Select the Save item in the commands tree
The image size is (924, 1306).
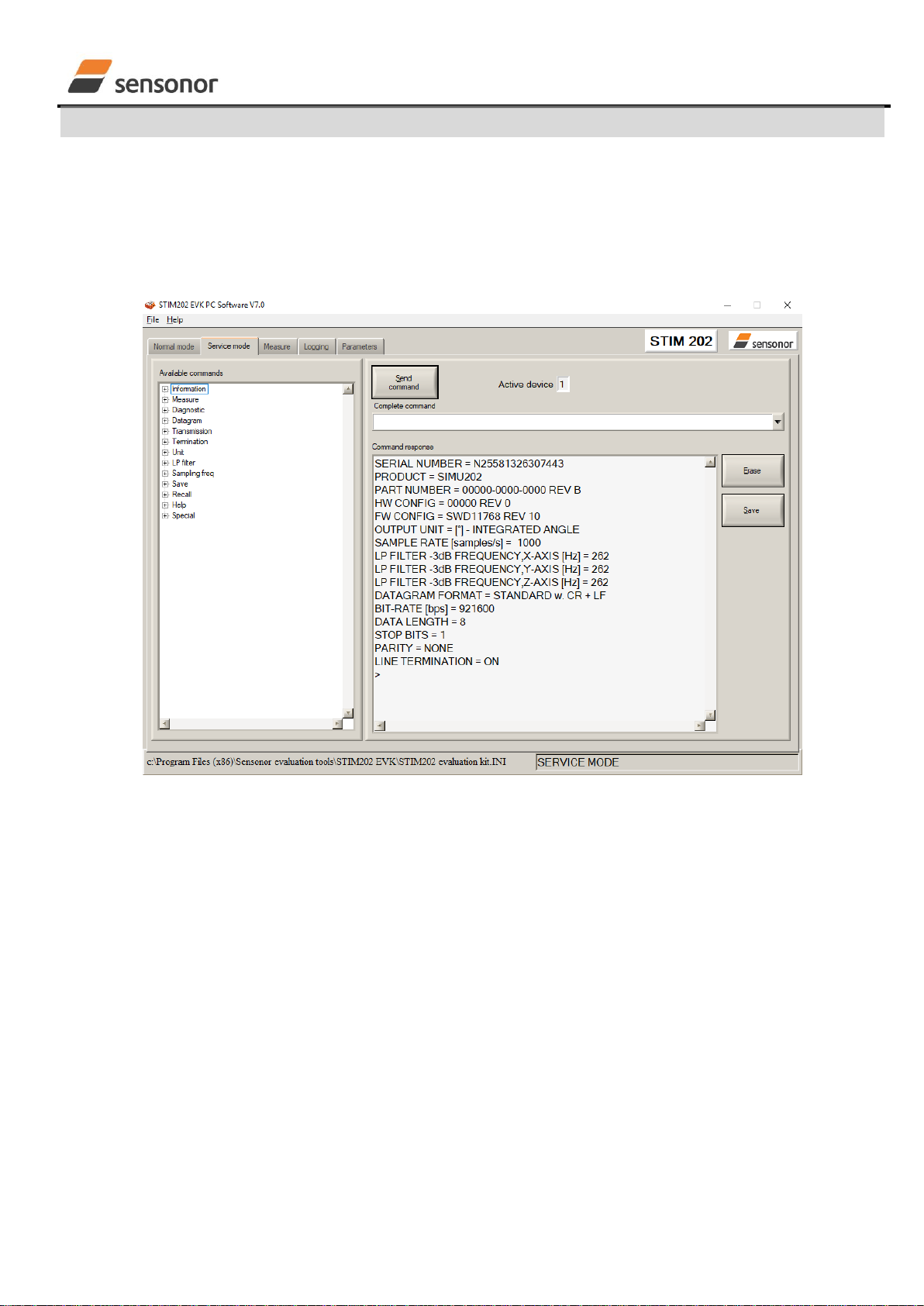[180, 484]
